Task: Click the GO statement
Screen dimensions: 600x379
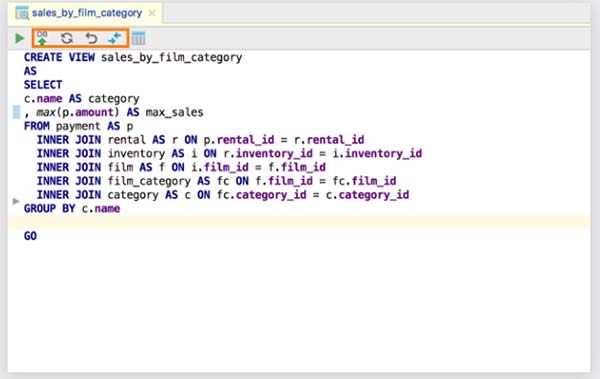Action: (x=31, y=236)
